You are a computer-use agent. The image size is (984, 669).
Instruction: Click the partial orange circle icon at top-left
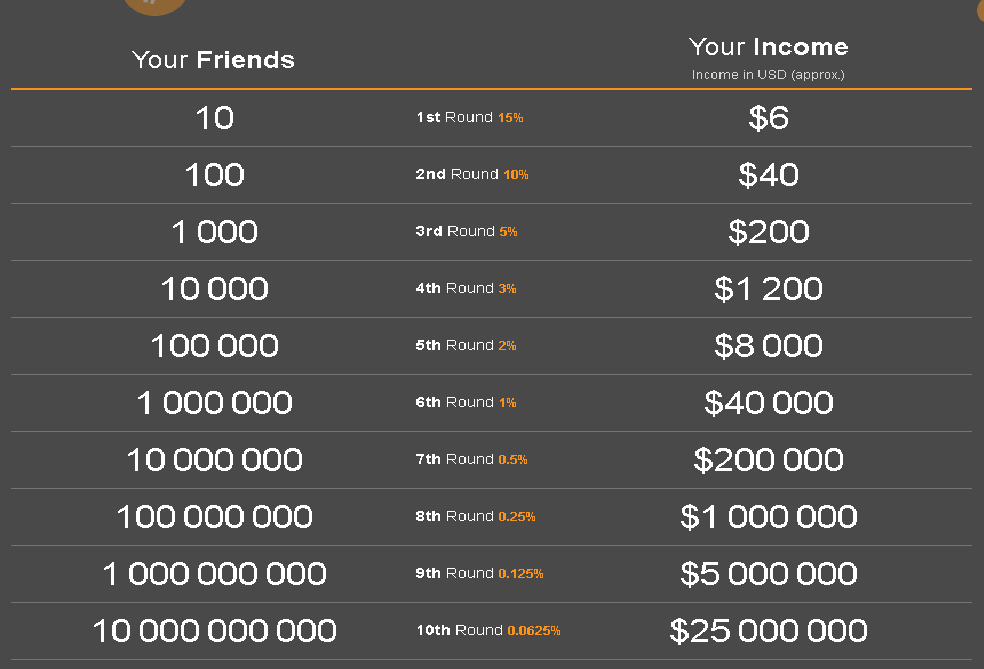tap(154, 5)
